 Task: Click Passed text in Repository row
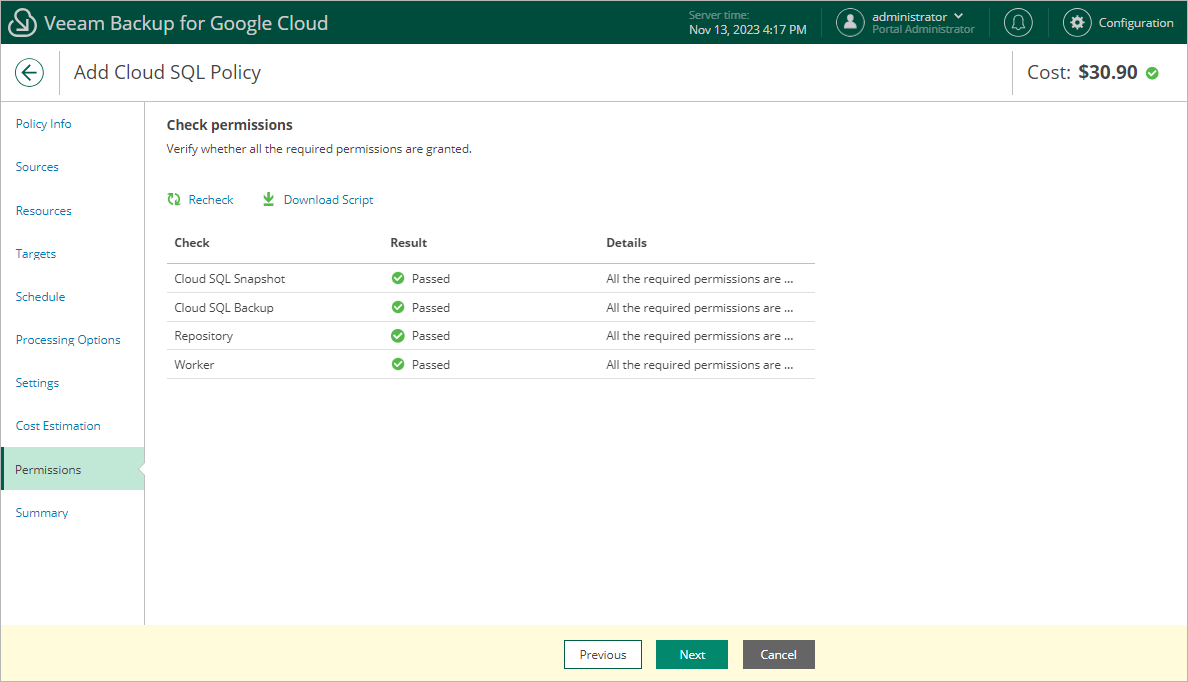[x=431, y=336]
